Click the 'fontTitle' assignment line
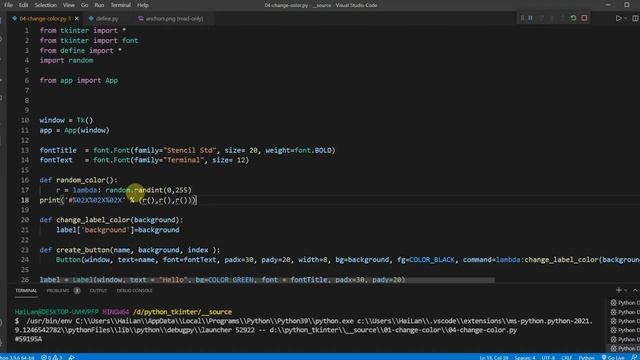The height and width of the screenshot is (360, 640). (187, 150)
